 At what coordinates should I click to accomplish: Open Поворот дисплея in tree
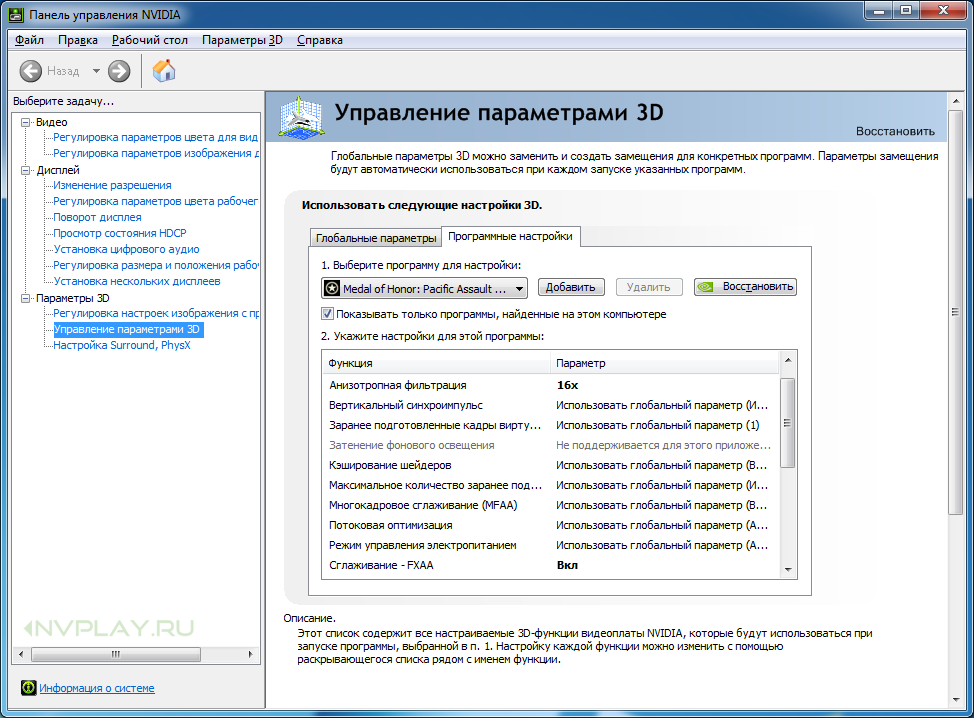98,217
